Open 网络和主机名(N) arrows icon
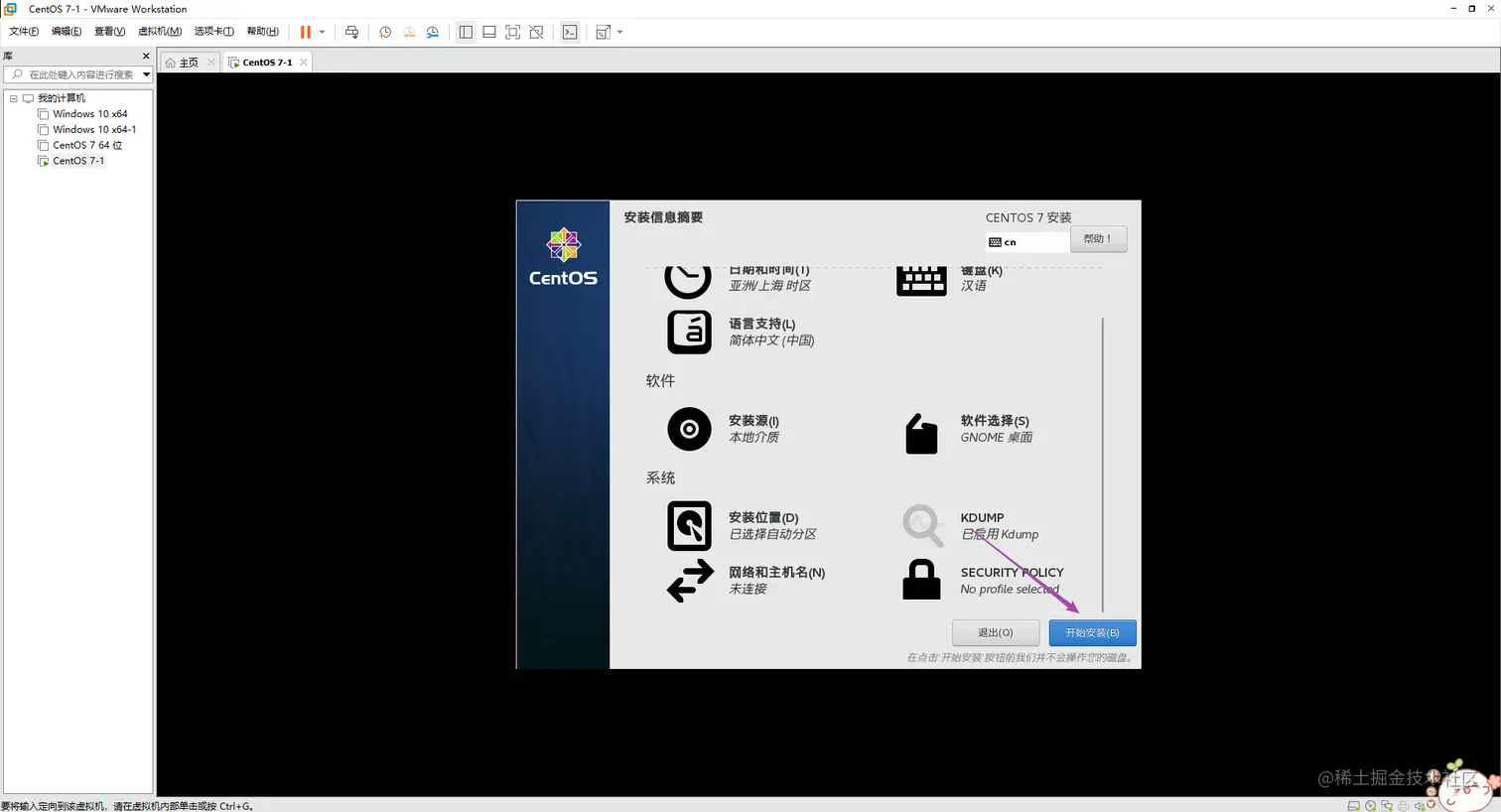This screenshot has width=1501, height=812. pyautogui.click(x=690, y=581)
